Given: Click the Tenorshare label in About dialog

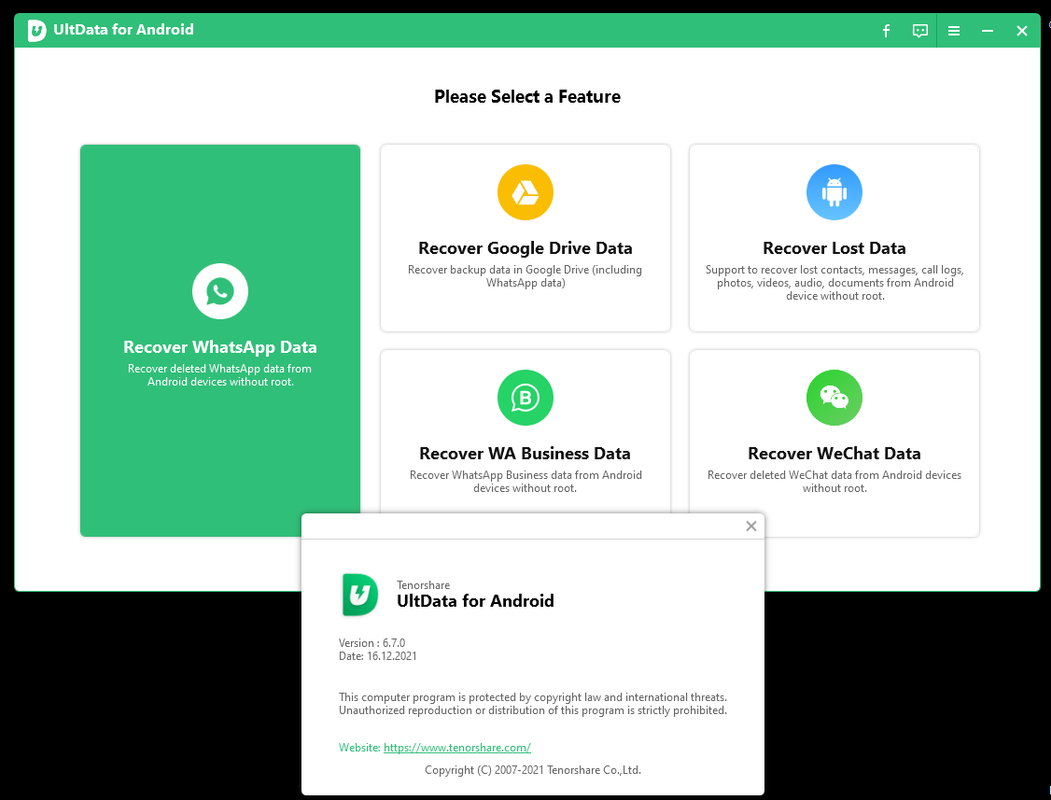Looking at the screenshot, I should (423, 585).
